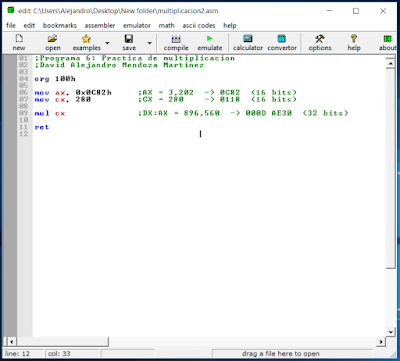Viewport: 400px width, 361px height.
Task: Click the 'ret' instruction on line 11
Action: pos(42,127)
